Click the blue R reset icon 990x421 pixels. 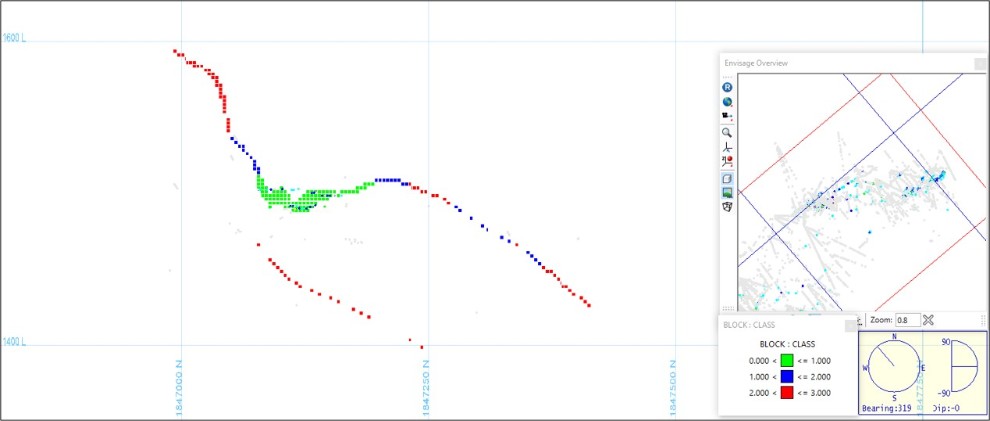click(x=727, y=88)
